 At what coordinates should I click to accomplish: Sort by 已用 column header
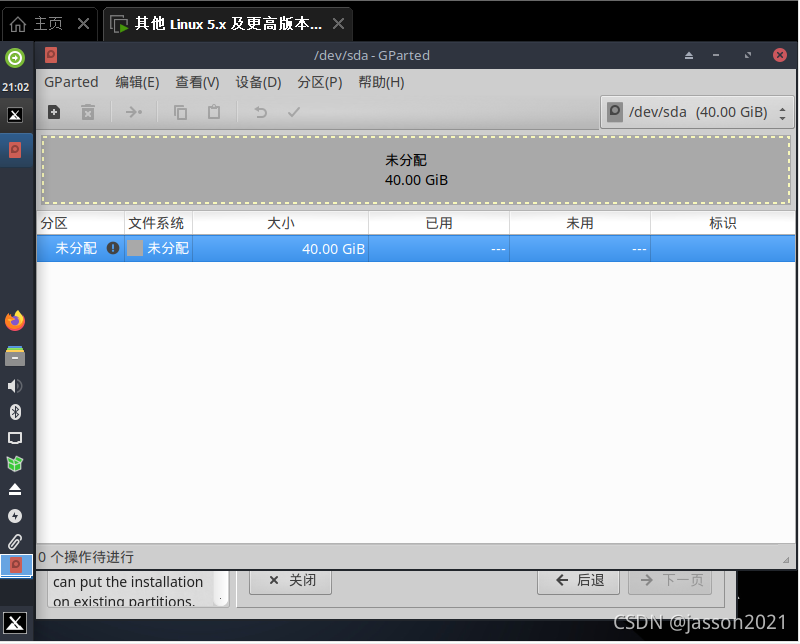coord(439,223)
